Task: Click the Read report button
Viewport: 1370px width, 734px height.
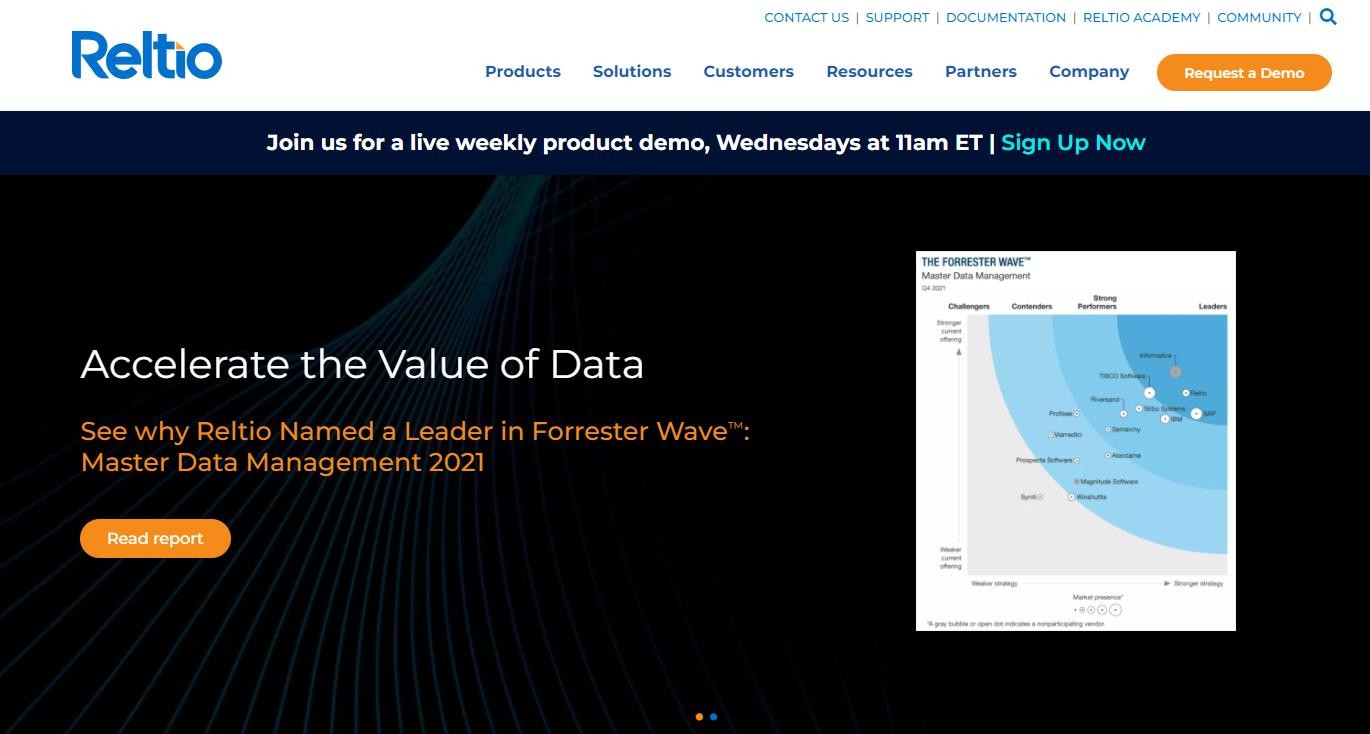Action: click(x=155, y=538)
